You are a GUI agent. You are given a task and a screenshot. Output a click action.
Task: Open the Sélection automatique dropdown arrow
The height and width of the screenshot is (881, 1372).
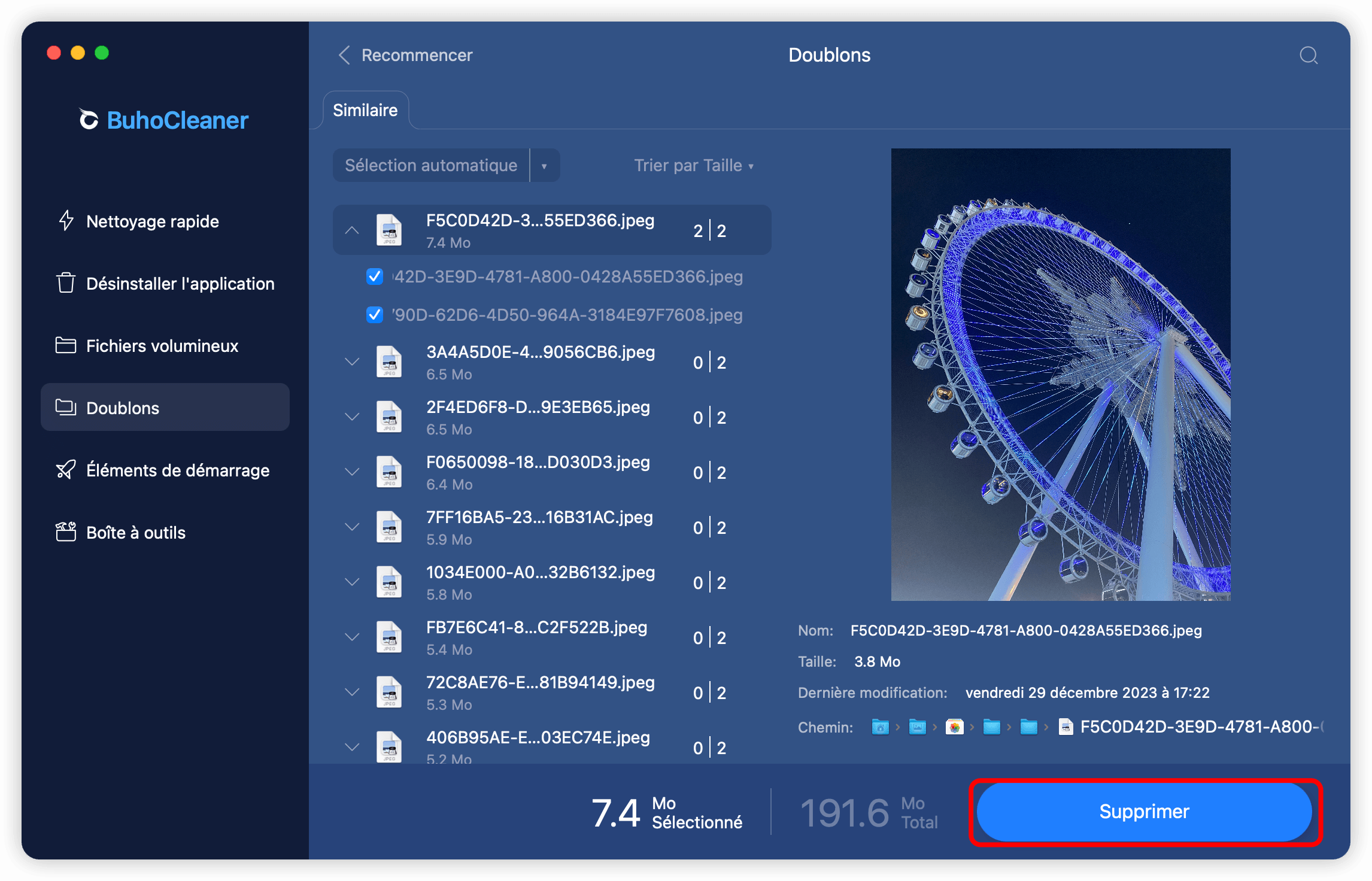coord(545,166)
